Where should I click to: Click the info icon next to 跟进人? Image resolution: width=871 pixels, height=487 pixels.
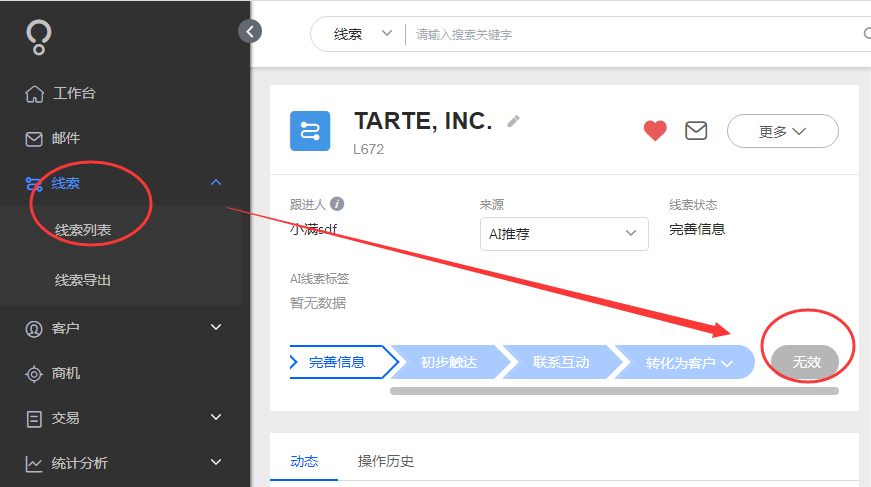[x=337, y=204]
